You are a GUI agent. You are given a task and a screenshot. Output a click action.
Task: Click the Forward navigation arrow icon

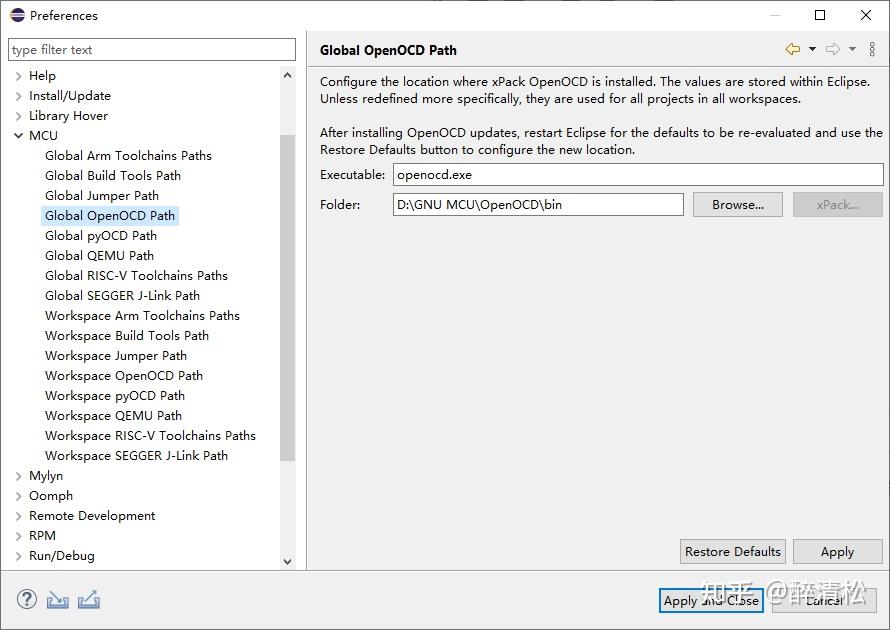(833, 49)
